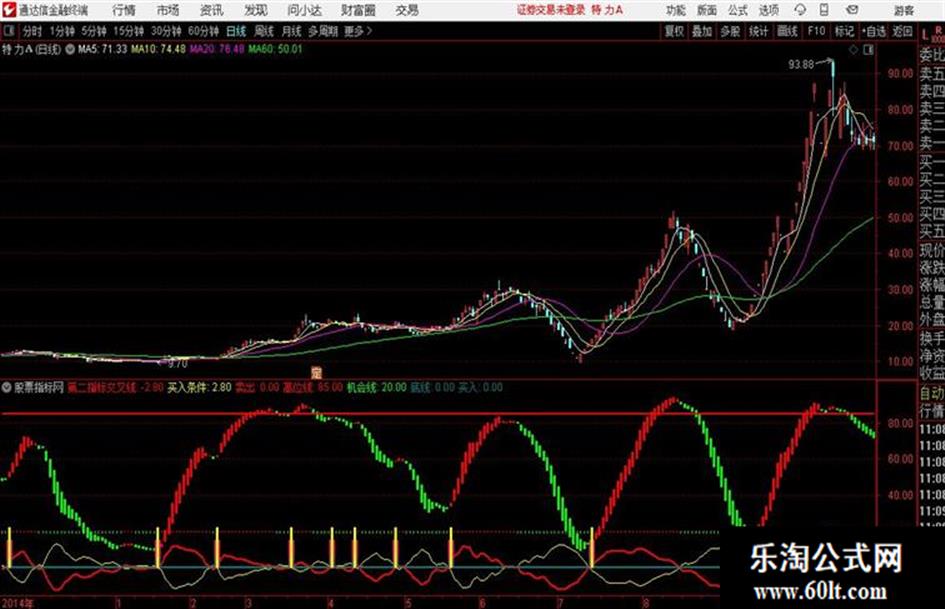Click the 买入条件: 2.80 indicator value
This screenshot has height=609, width=945.
point(199,388)
